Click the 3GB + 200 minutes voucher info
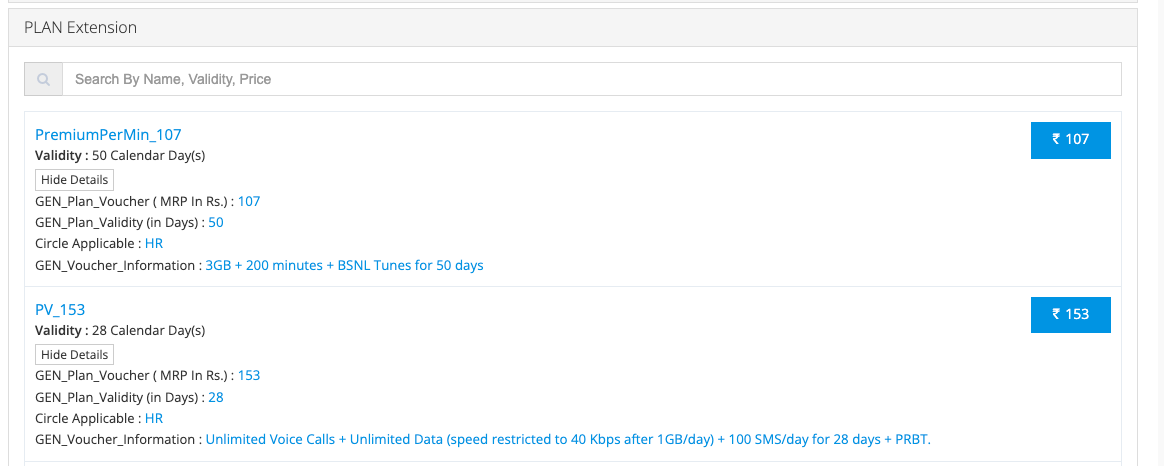Screen dimensions: 1164x466 344,266
